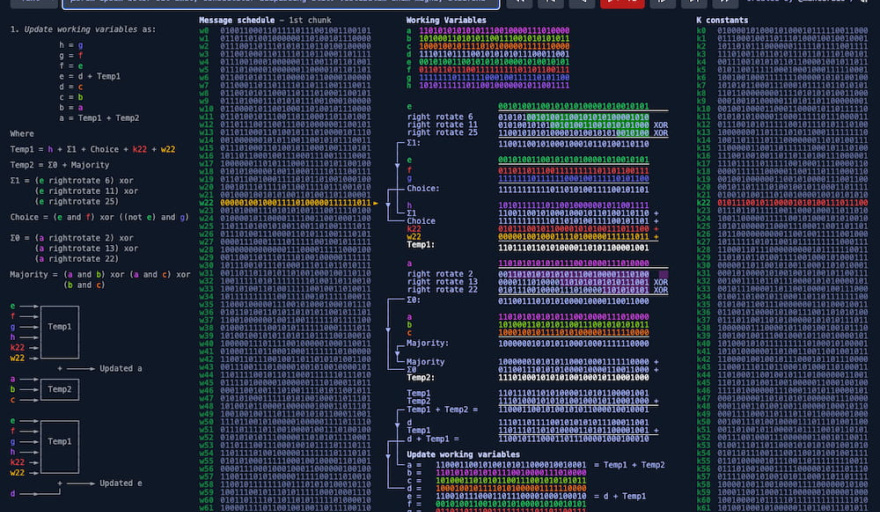Focus the message input field at top
This screenshot has width=880, height=512.
[280, 4]
